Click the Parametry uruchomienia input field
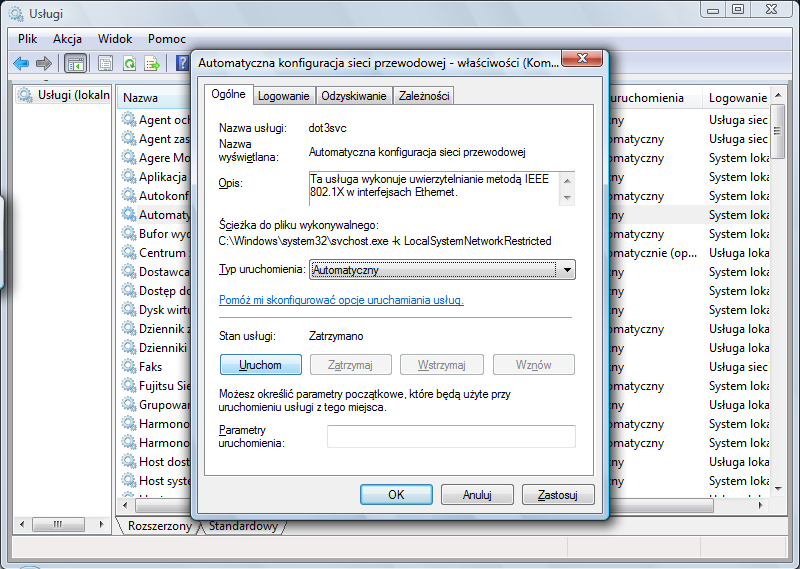The width and height of the screenshot is (800, 569). click(x=451, y=436)
